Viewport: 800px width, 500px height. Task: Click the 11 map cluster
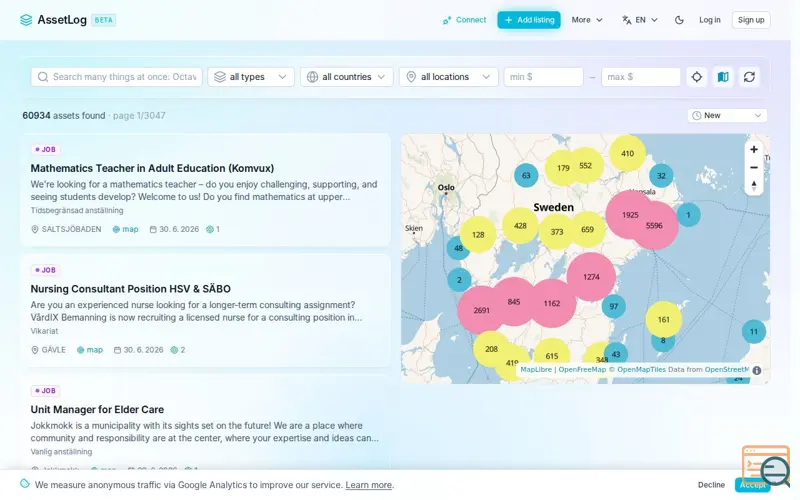click(754, 332)
